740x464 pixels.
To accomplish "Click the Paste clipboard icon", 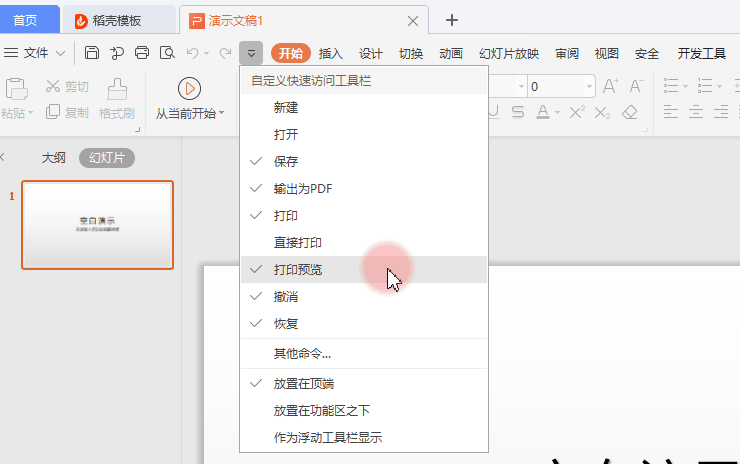I will (17, 89).
